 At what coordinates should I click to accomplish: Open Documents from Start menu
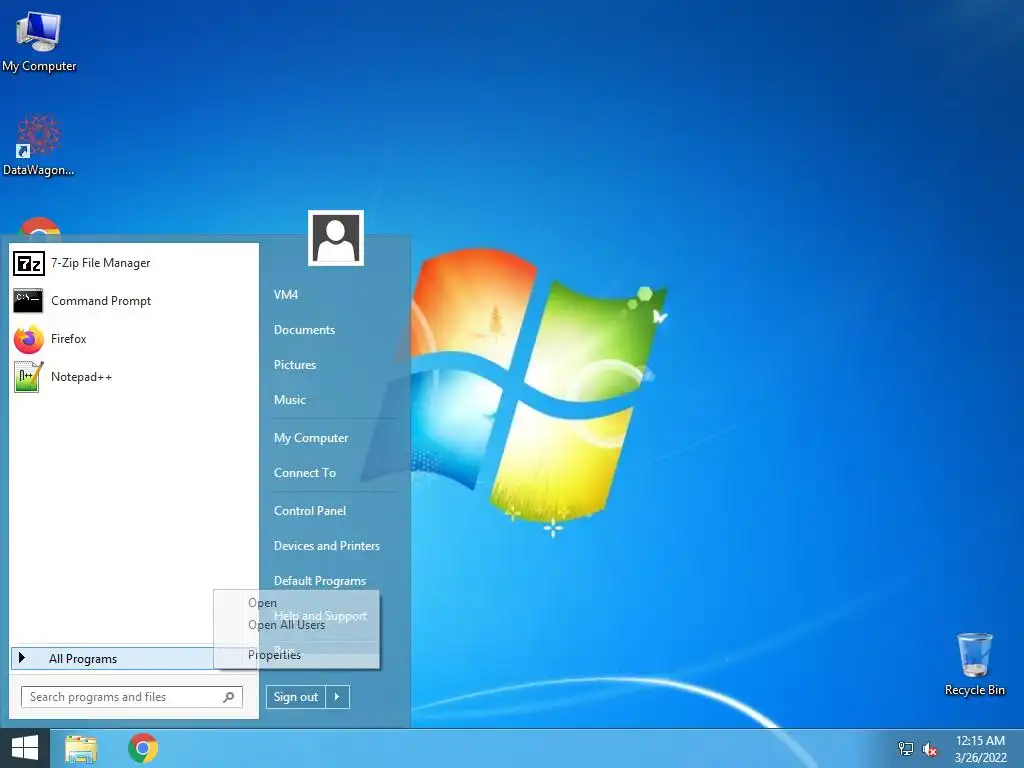point(304,330)
